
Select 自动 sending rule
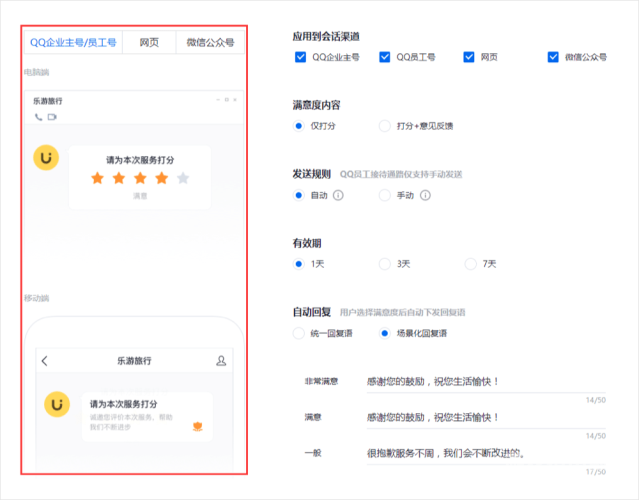(299, 195)
